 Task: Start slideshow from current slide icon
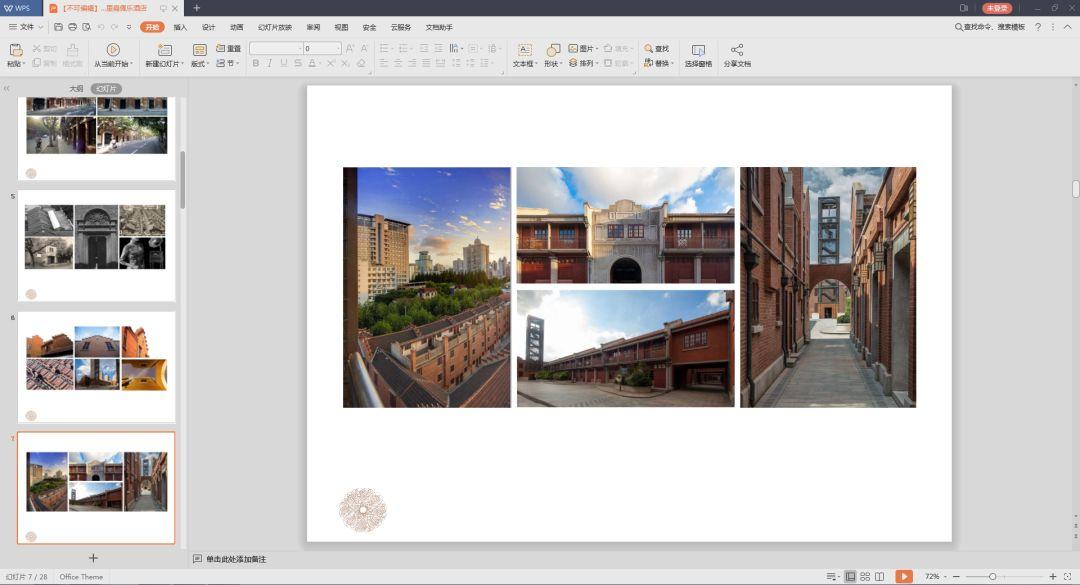tap(113, 50)
